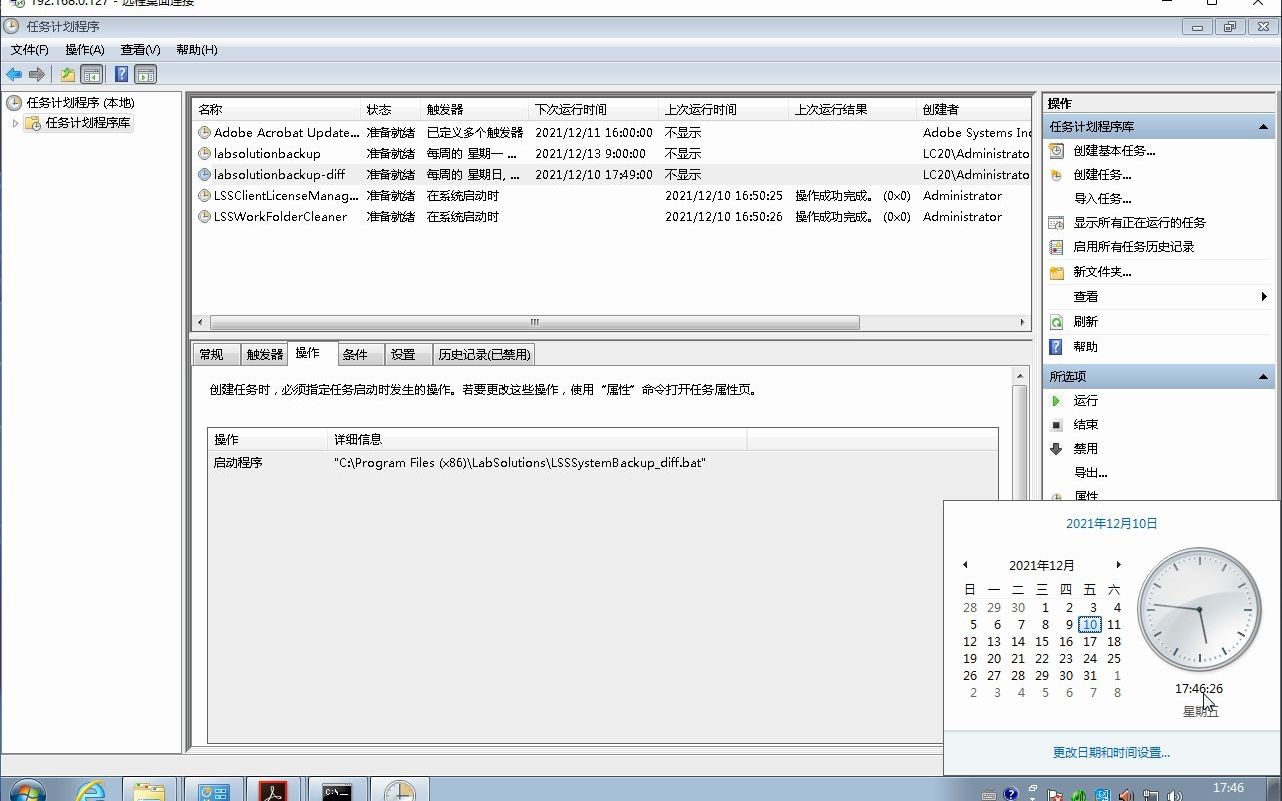This screenshot has width=1282, height=801.
Task: Click the 创建基本任务 icon in the Actions pane
Action: click(x=1055, y=150)
